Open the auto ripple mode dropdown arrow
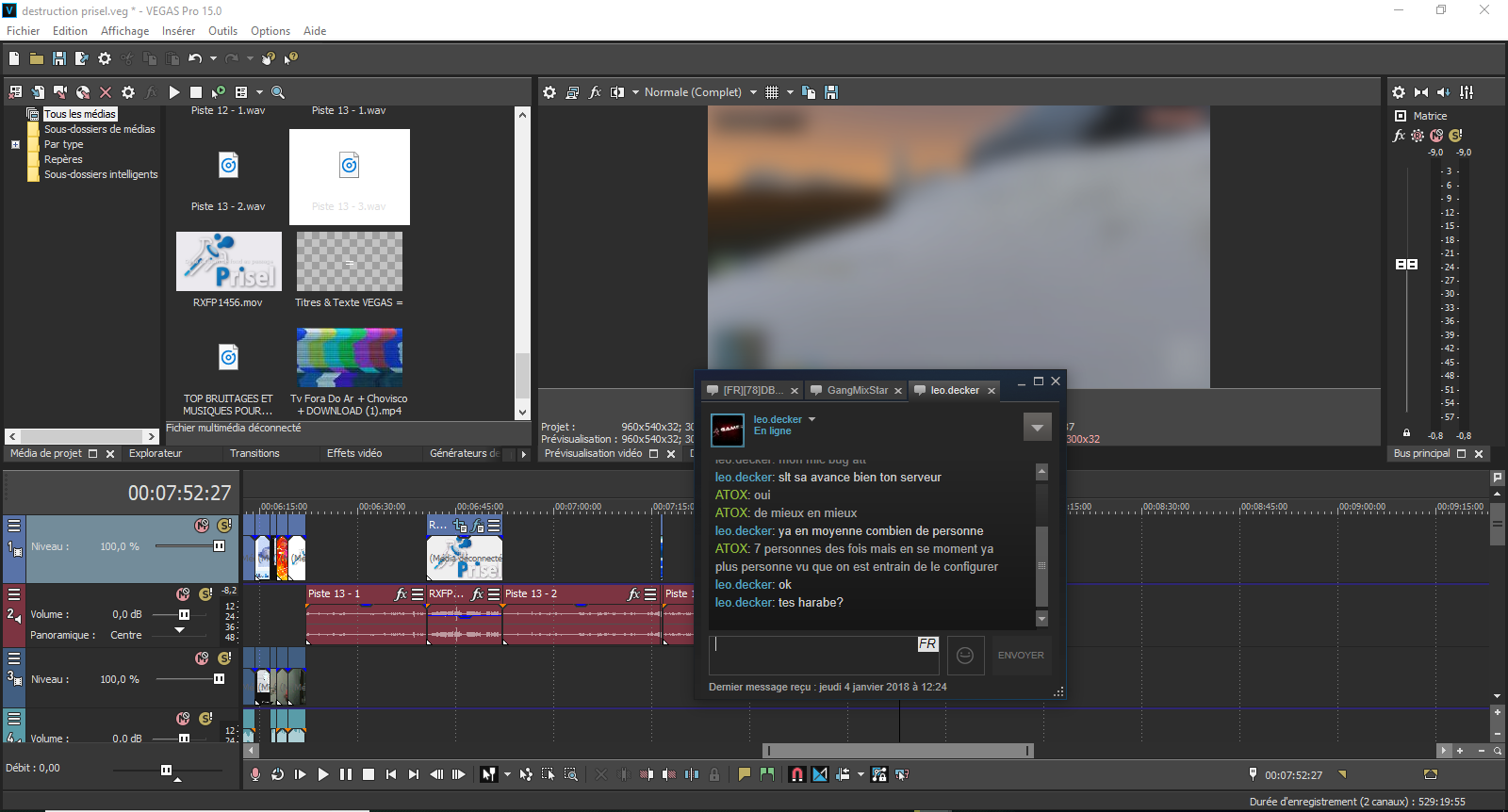This screenshot has width=1508, height=812. 861,774
